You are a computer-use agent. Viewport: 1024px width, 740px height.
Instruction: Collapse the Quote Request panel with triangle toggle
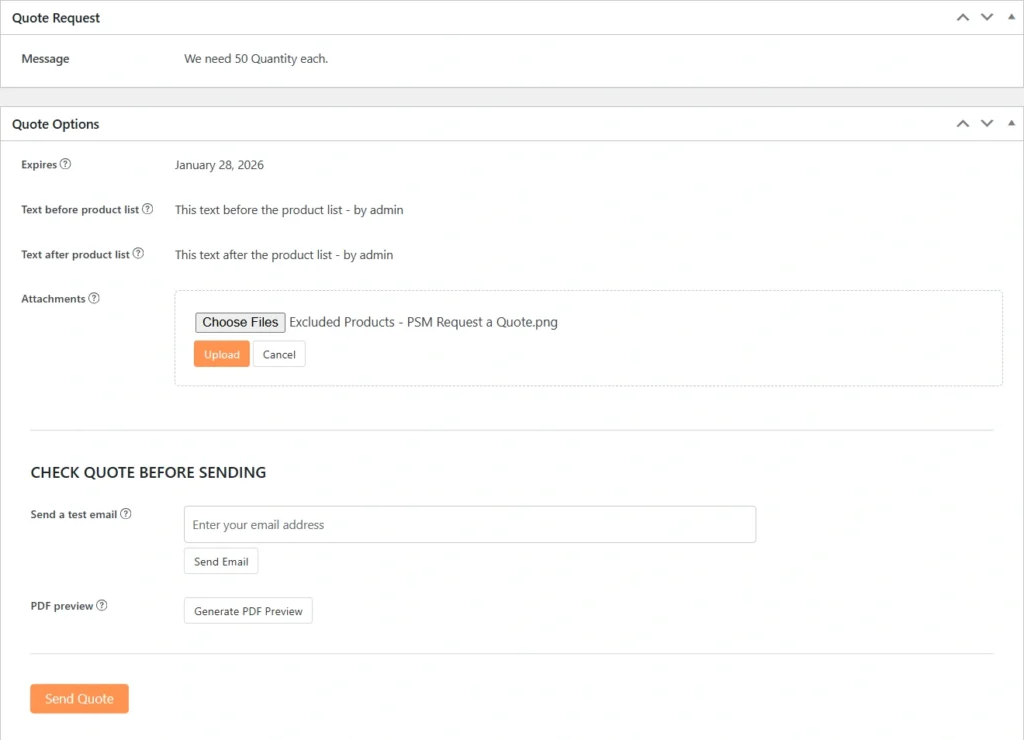(1010, 18)
